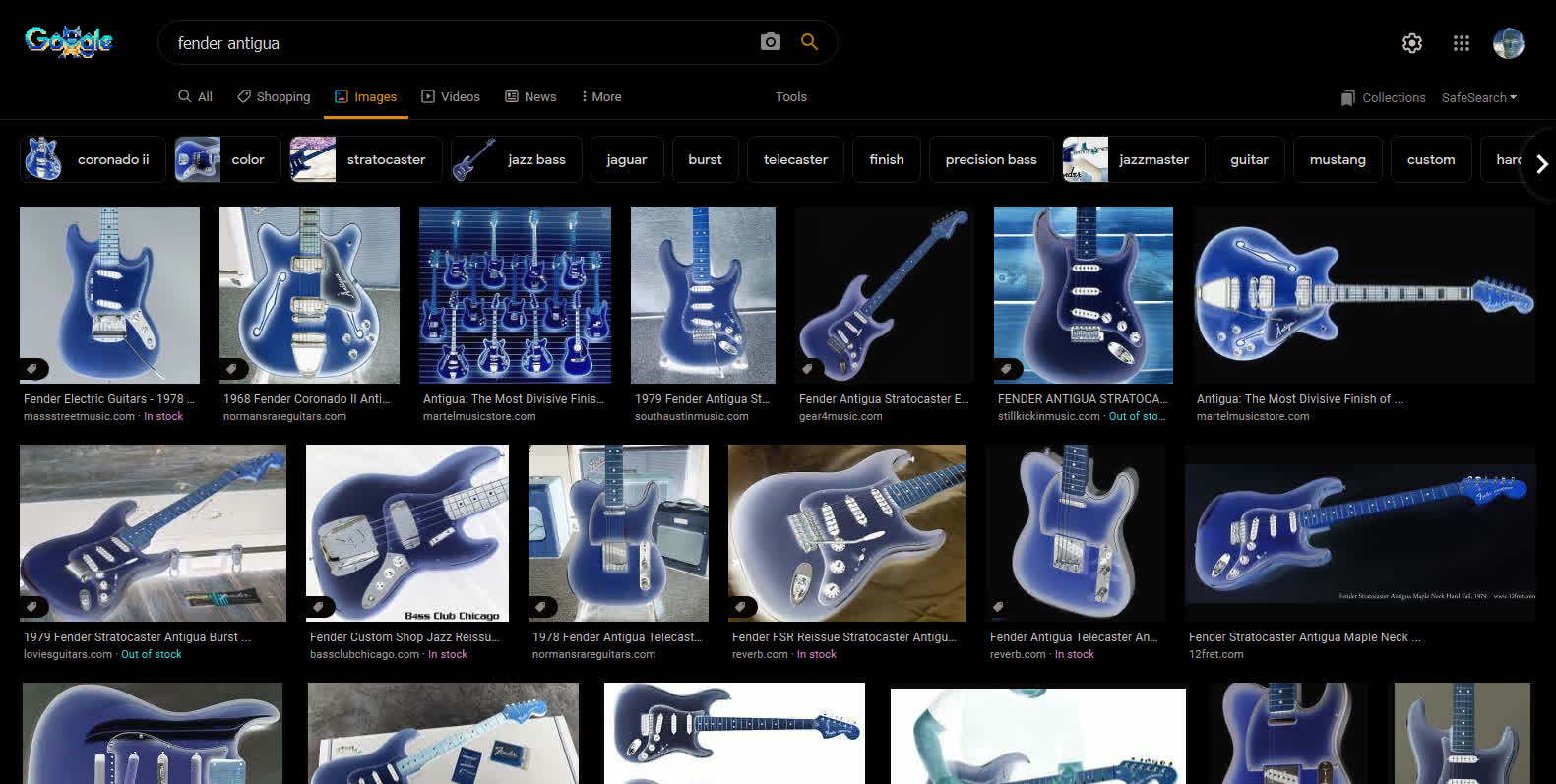Click product tag on gear4music Stratocaster image
Screen dimensions: 1556x784
[808, 369]
